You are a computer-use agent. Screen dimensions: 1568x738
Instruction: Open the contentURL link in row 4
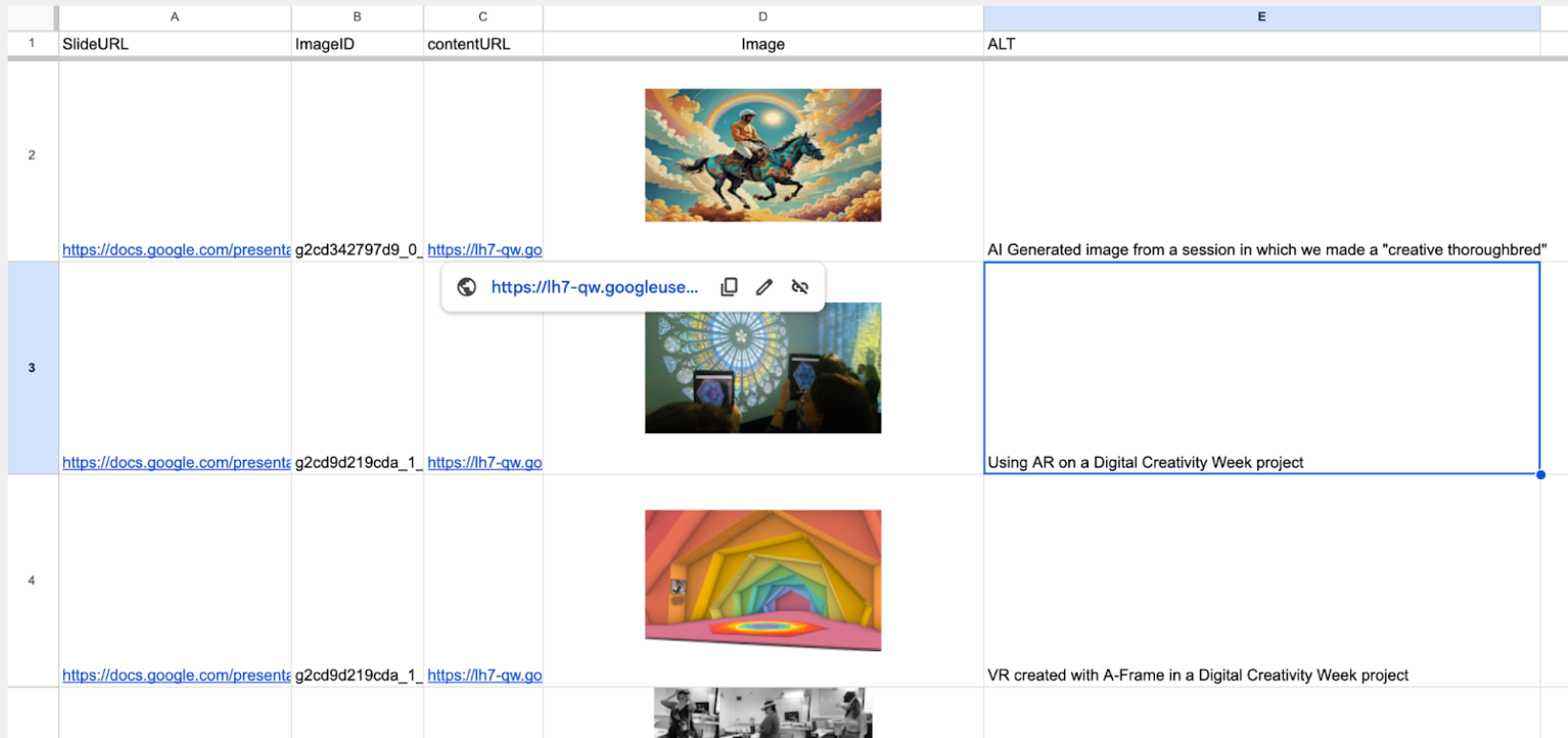click(484, 675)
